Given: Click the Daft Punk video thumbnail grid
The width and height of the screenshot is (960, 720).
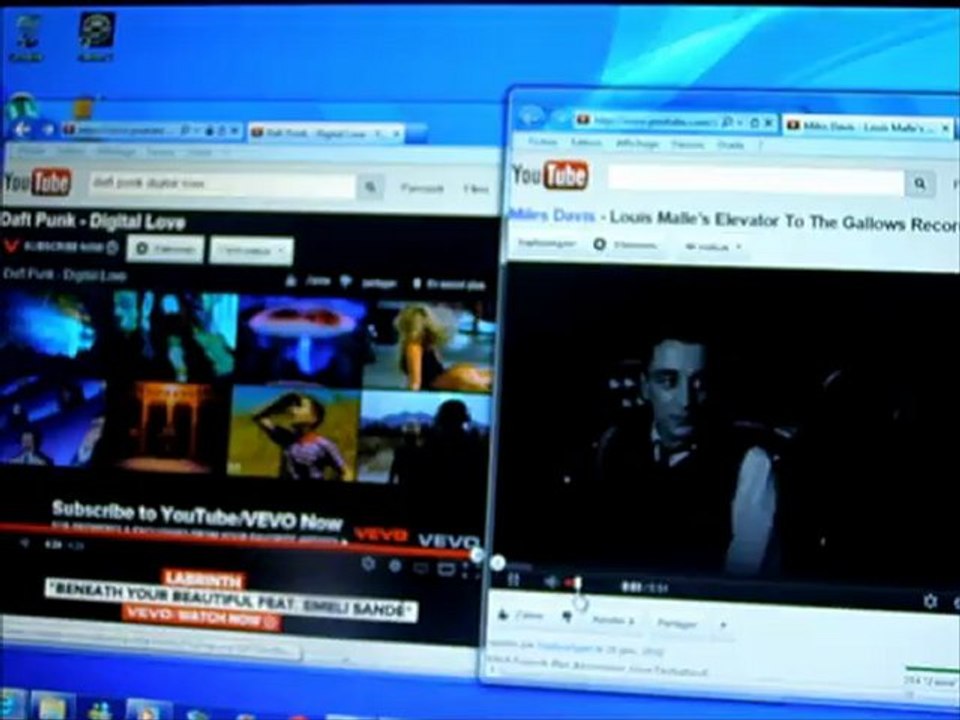Looking at the screenshot, I should coord(245,386).
